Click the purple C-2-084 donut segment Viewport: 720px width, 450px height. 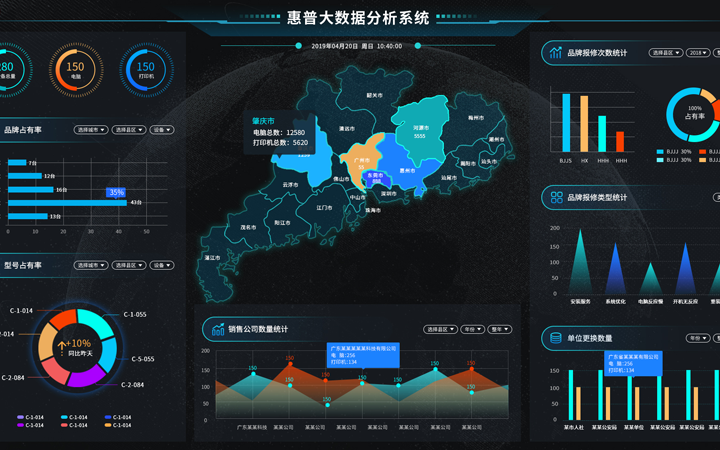pyautogui.click(x=87, y=376)
